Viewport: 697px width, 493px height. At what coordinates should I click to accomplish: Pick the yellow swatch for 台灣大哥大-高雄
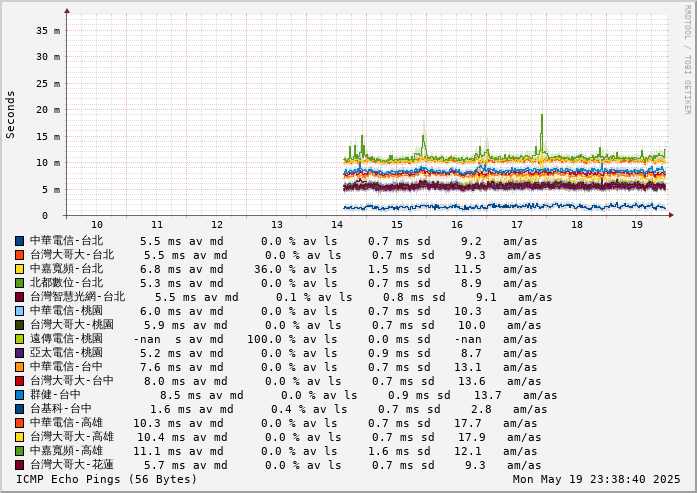[20, 437]
